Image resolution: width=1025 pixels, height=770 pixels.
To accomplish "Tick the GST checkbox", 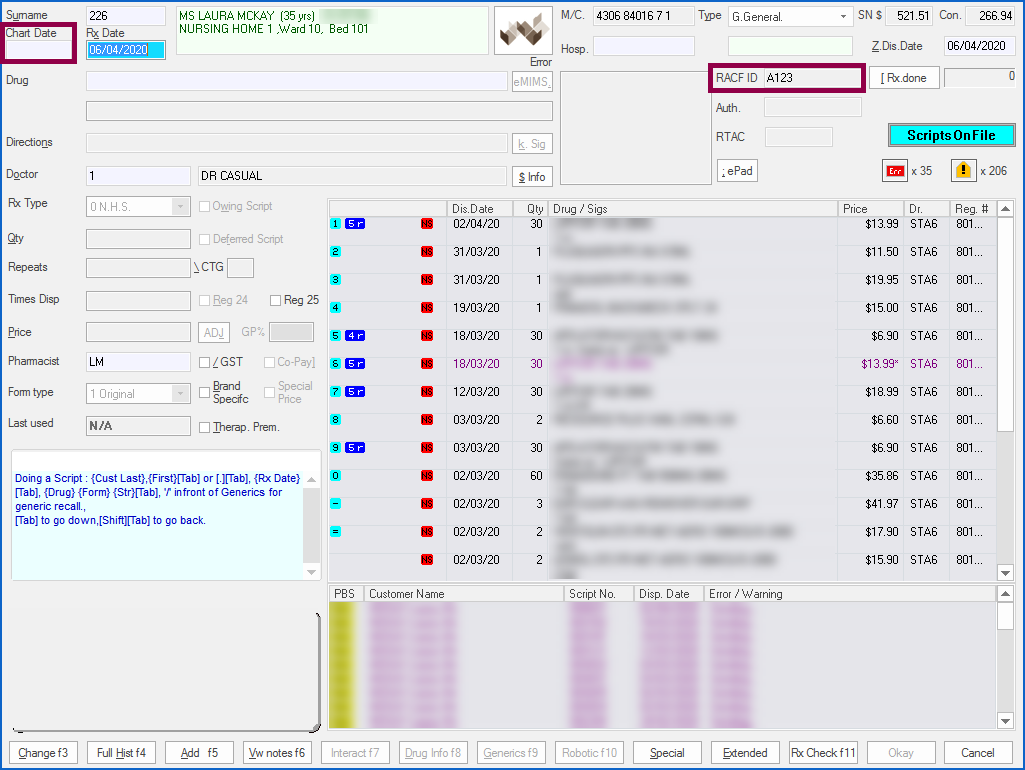I will pyautogui.click(x=205, y=362).
